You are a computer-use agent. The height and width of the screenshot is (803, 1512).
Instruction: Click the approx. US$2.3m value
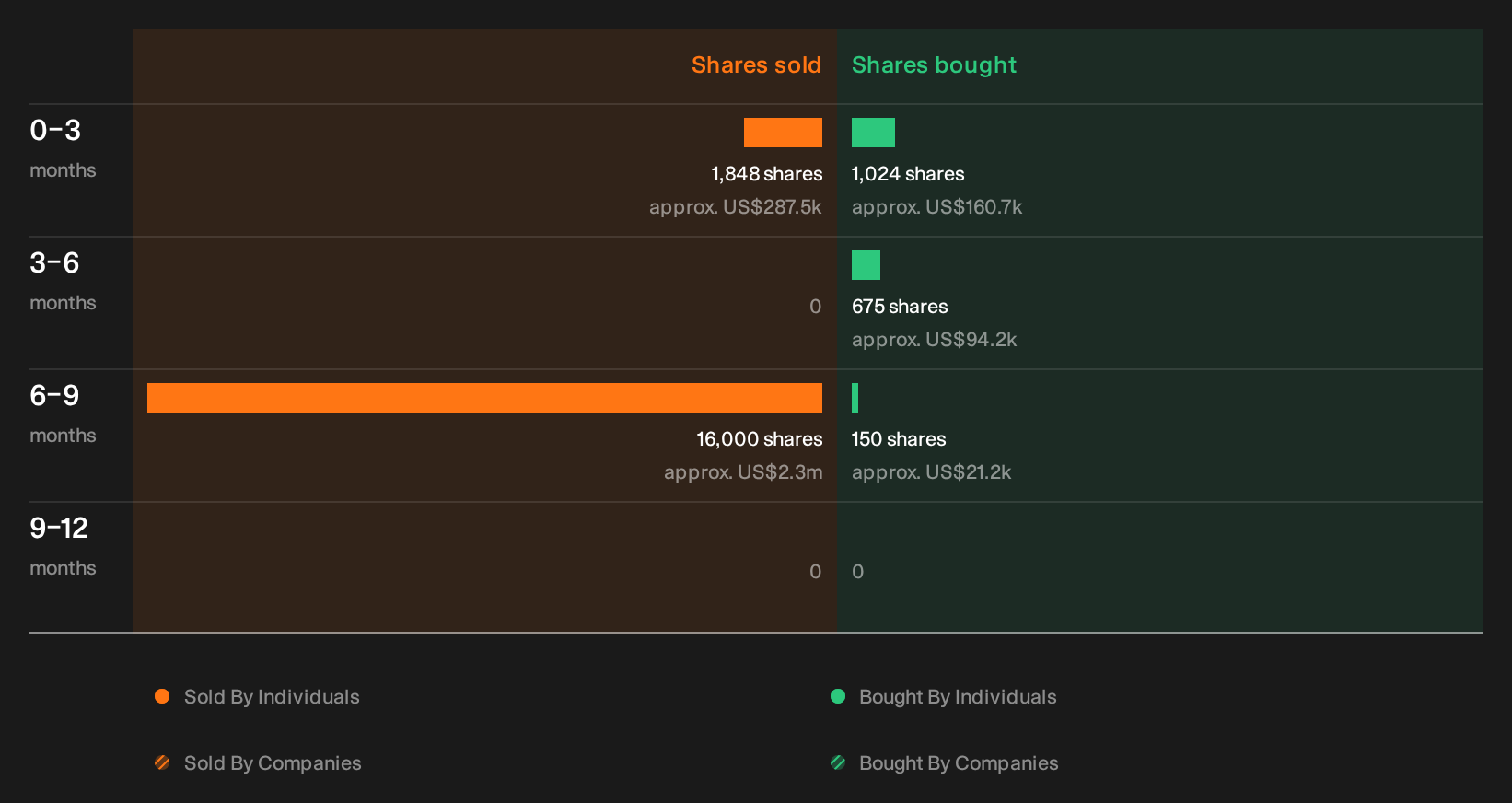743,472
